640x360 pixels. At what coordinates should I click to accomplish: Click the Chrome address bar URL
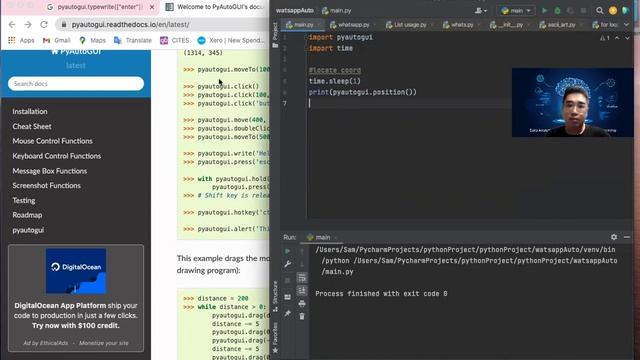131,25
